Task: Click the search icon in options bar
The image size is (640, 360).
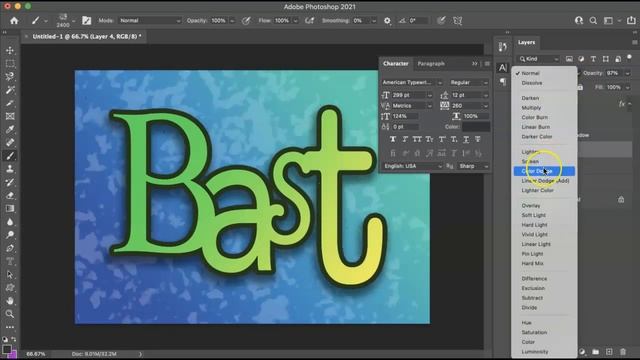Action: pyautogui.click(x=593, y=20)
